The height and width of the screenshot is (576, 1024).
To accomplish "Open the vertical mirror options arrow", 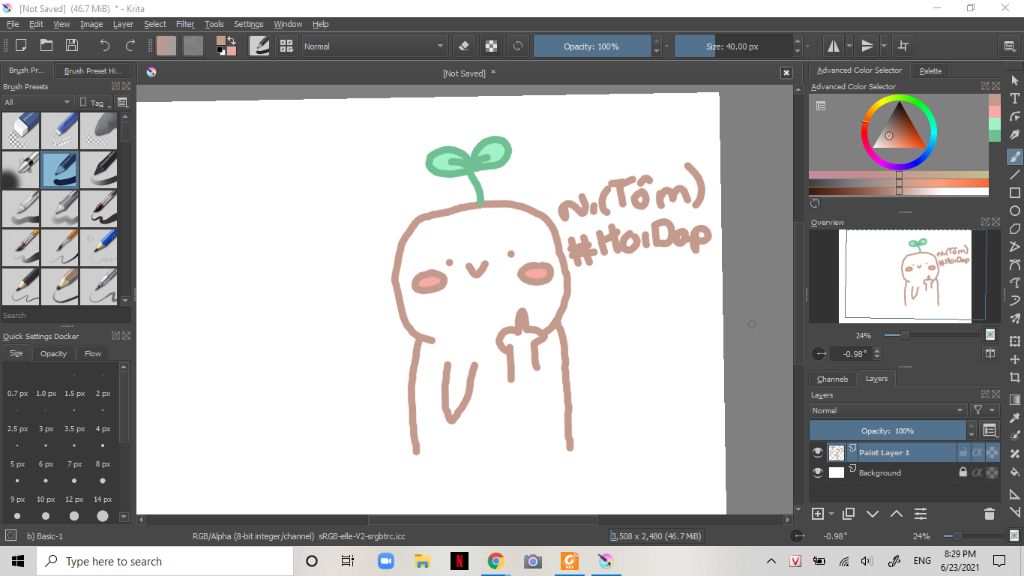I will coord(884,46).
